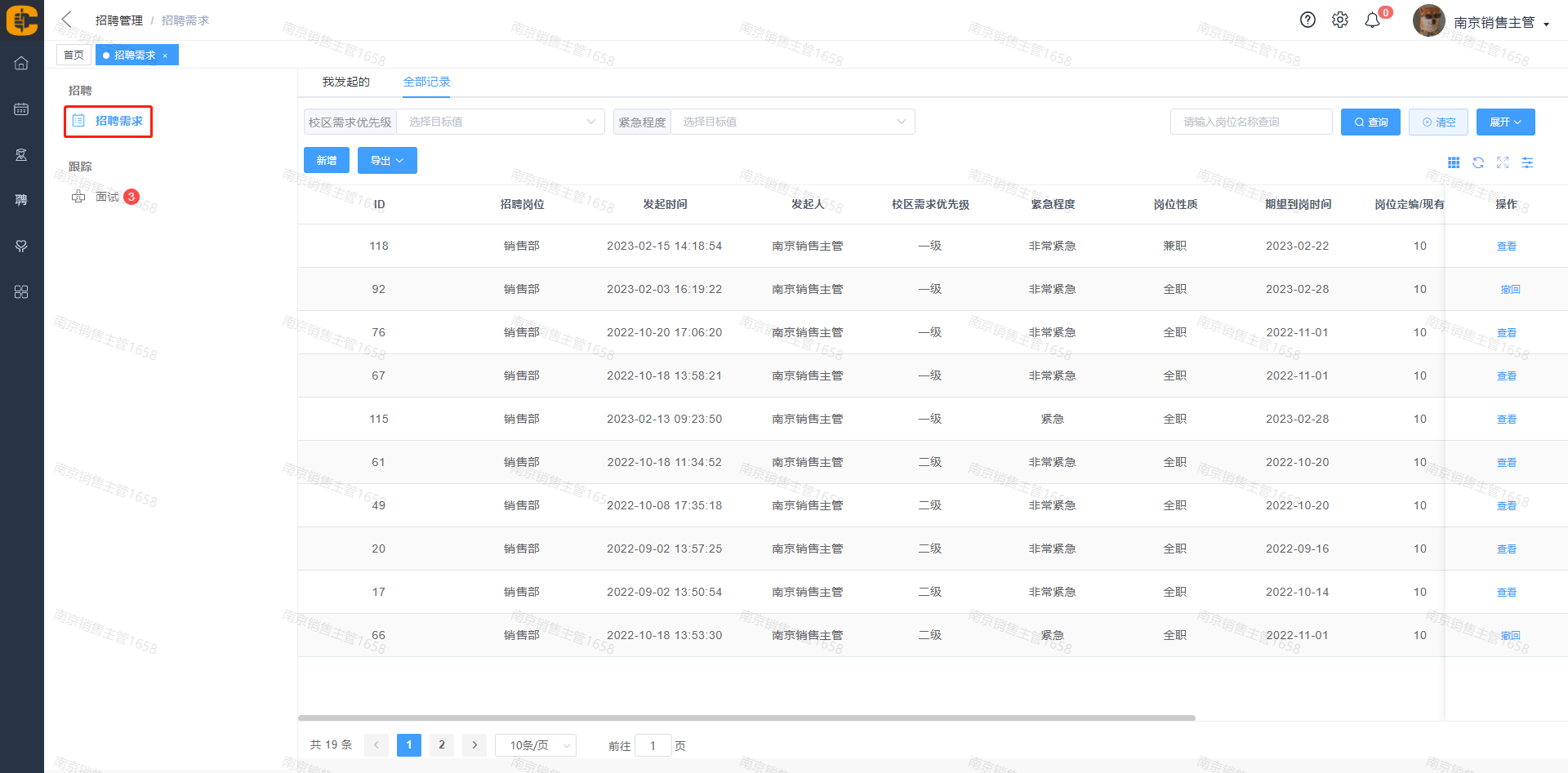This screenshot has height=773, width=1568.
Task: Open the notification bell
Action: pyautogui.click(x=1373, y=20)
